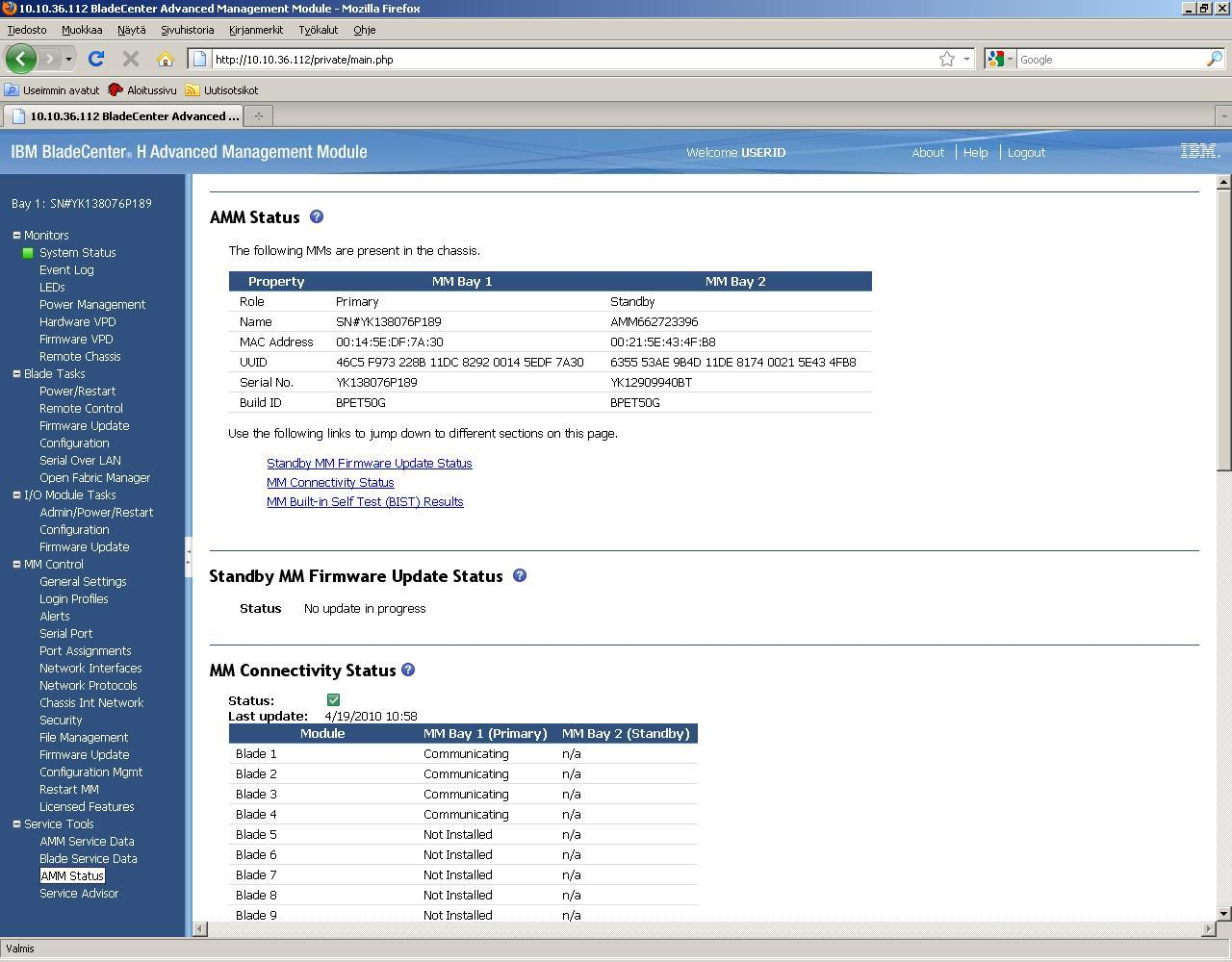The width and height of the screenshot is (1232, 962).
Task: Open the Ohje menu
Action: point(364,30)
